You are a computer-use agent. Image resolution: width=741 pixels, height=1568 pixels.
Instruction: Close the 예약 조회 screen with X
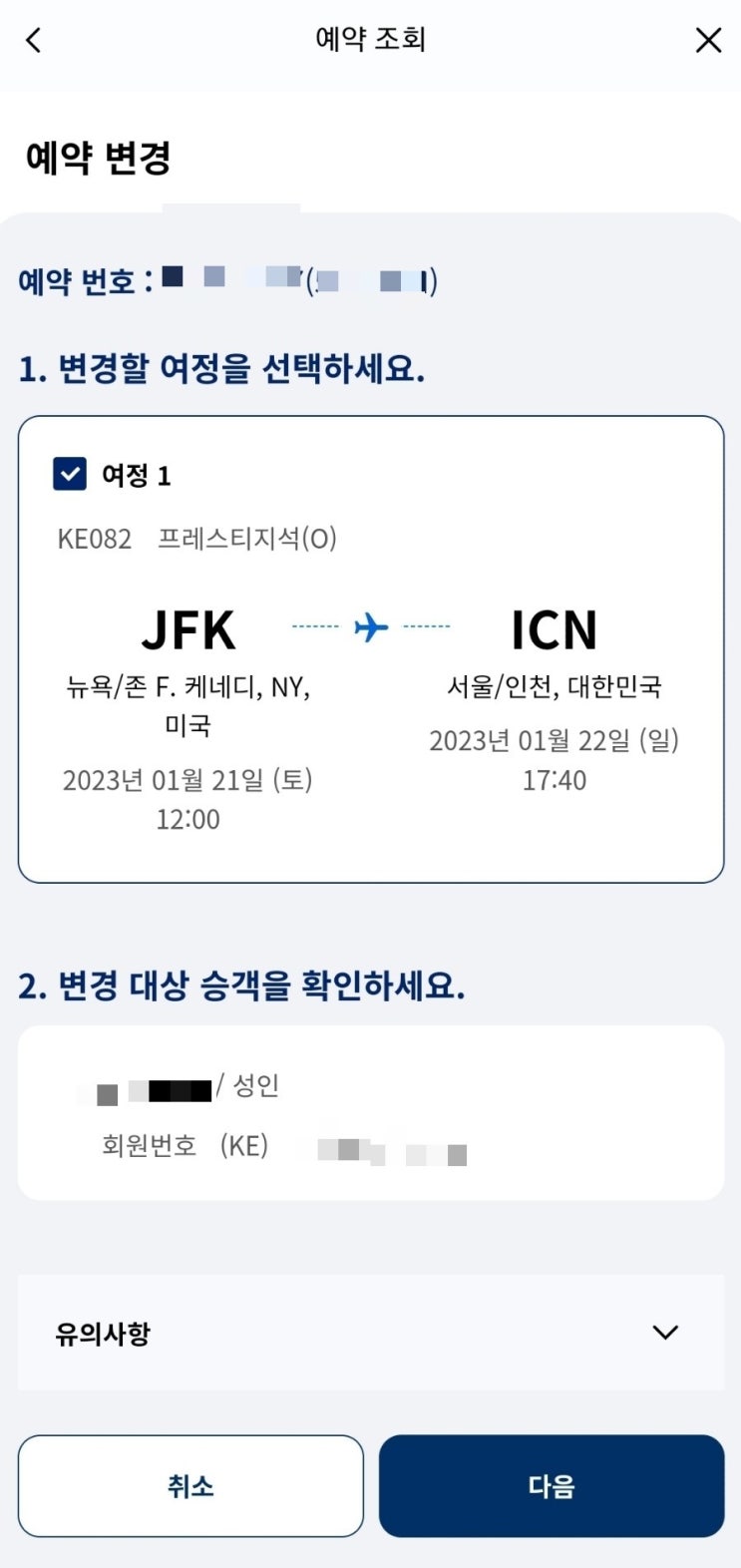click(x=708, y=40)
